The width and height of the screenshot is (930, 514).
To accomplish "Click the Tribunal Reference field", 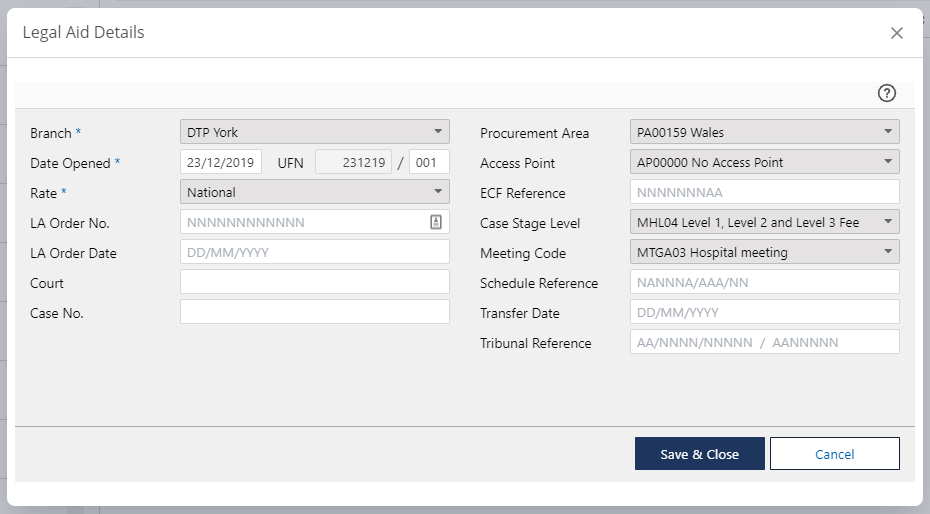I will pos(764,342).
